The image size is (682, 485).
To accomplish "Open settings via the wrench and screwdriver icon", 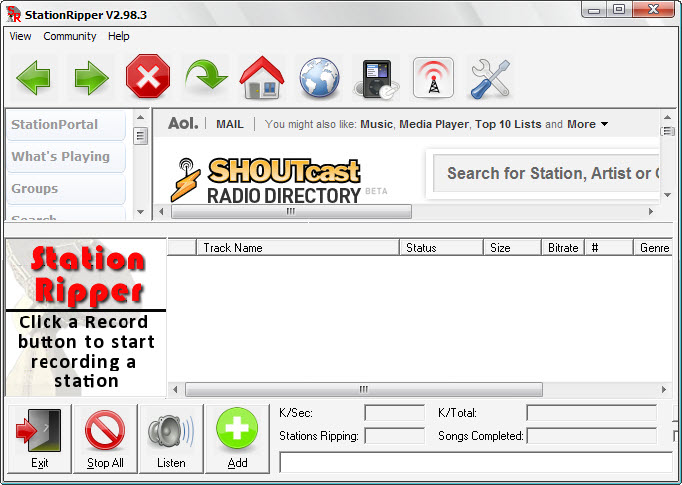I will (x=490, y=78).
